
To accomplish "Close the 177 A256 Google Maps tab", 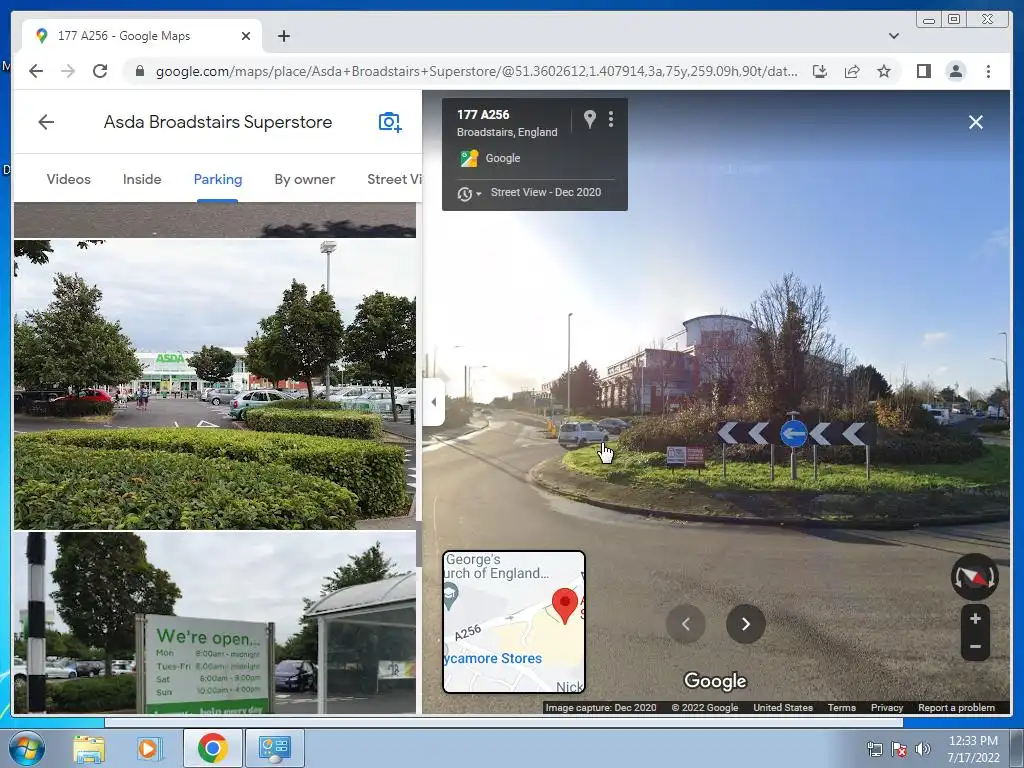I will tap(246, 36).
